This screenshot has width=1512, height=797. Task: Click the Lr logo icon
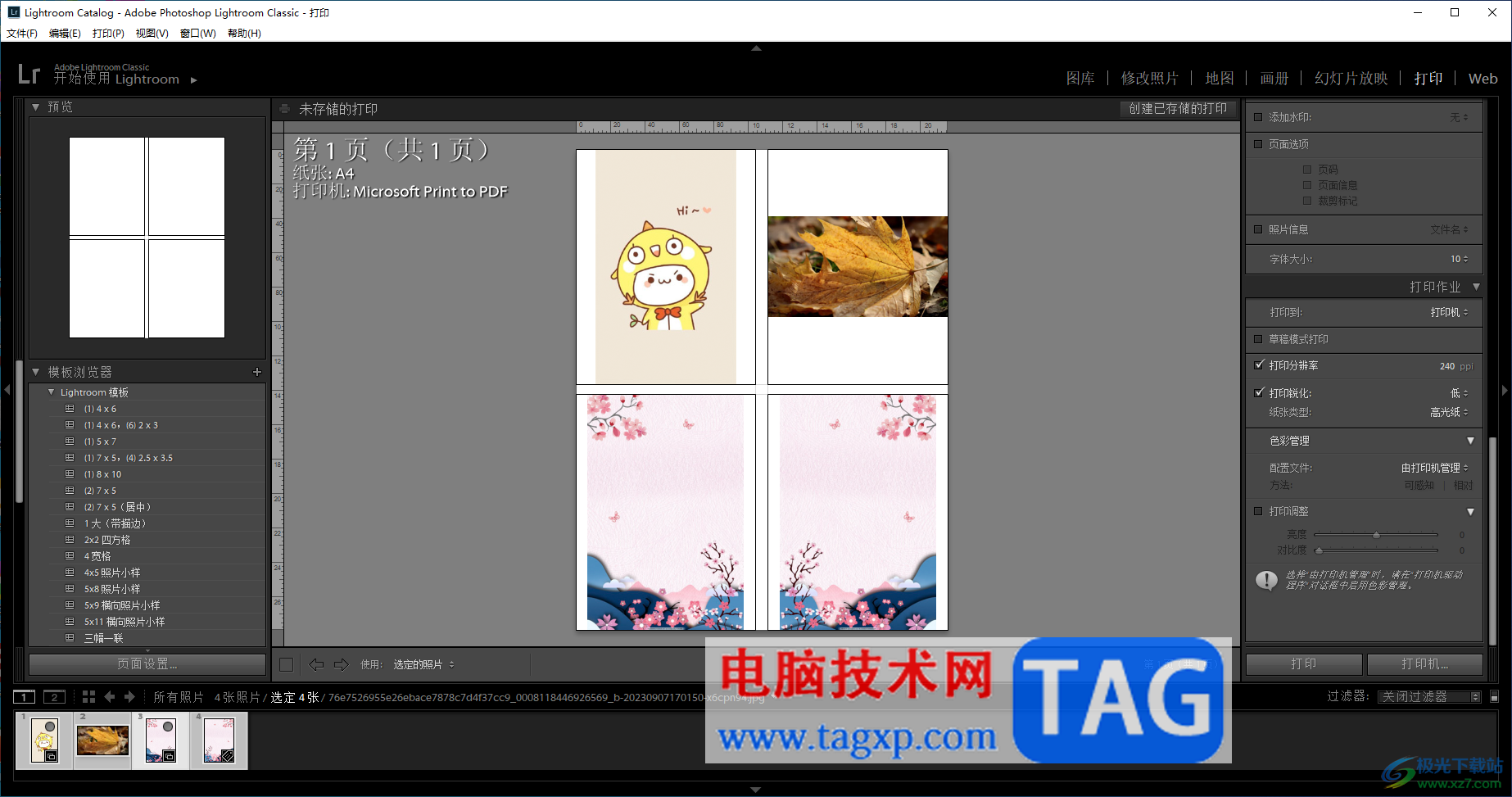(29, 75)
